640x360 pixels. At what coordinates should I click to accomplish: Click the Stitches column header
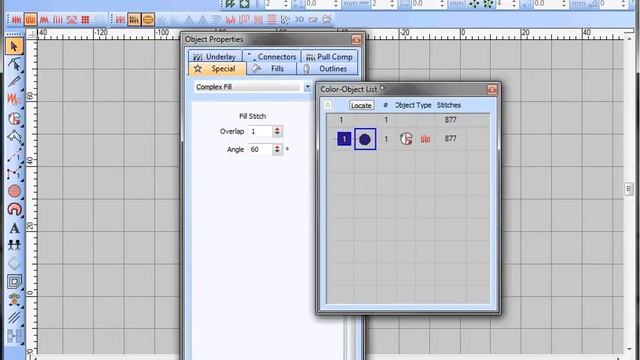pyautogui.click(x=449, y=105)
